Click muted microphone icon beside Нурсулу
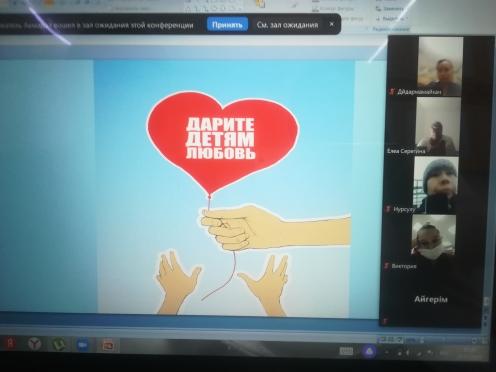This screenshot has width=496, height=372. pyautogui.click(x=388, y=209)
